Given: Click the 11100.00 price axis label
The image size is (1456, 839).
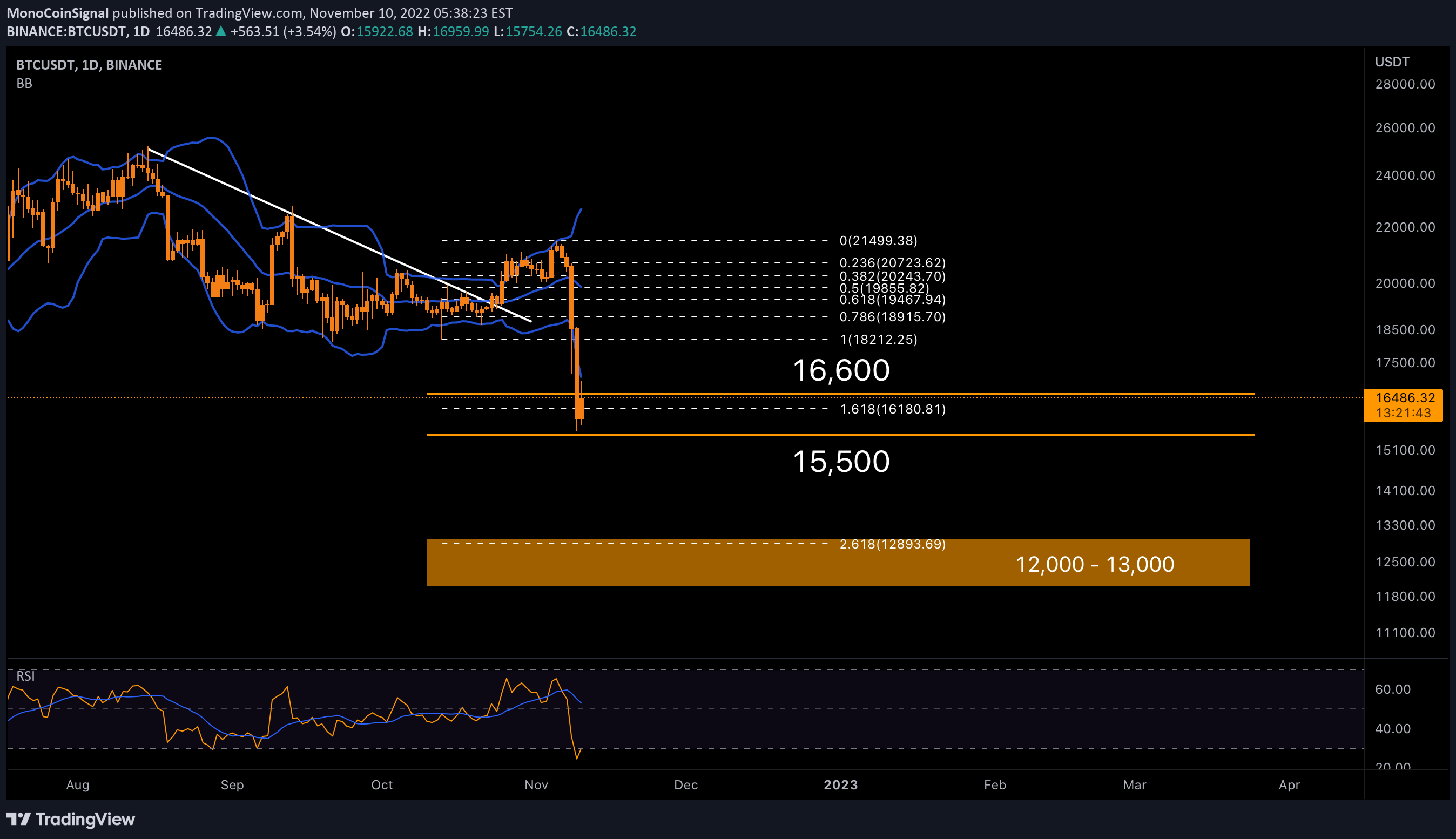Looking at the screenshot, I should 1405,632.
